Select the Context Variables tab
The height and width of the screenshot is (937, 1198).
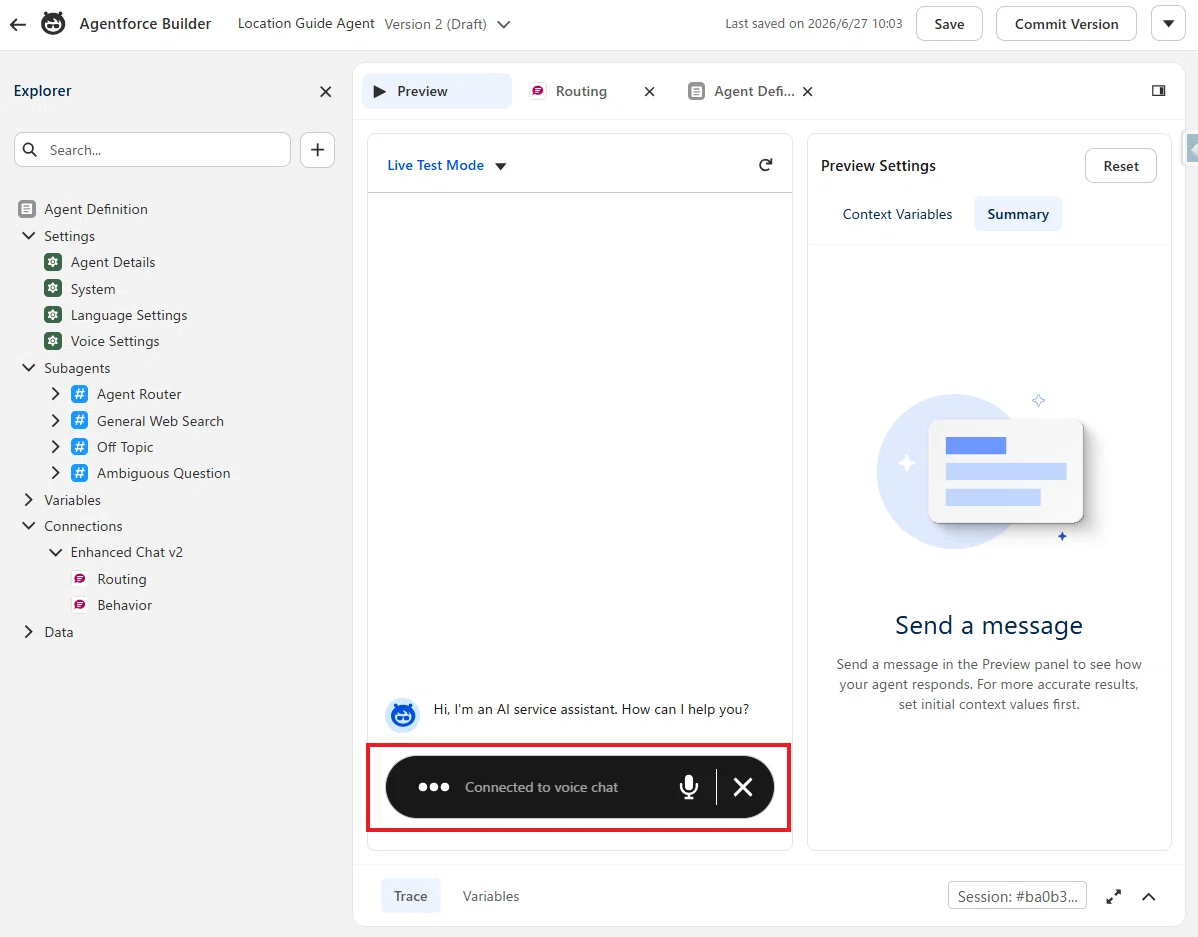pos(897,214)
